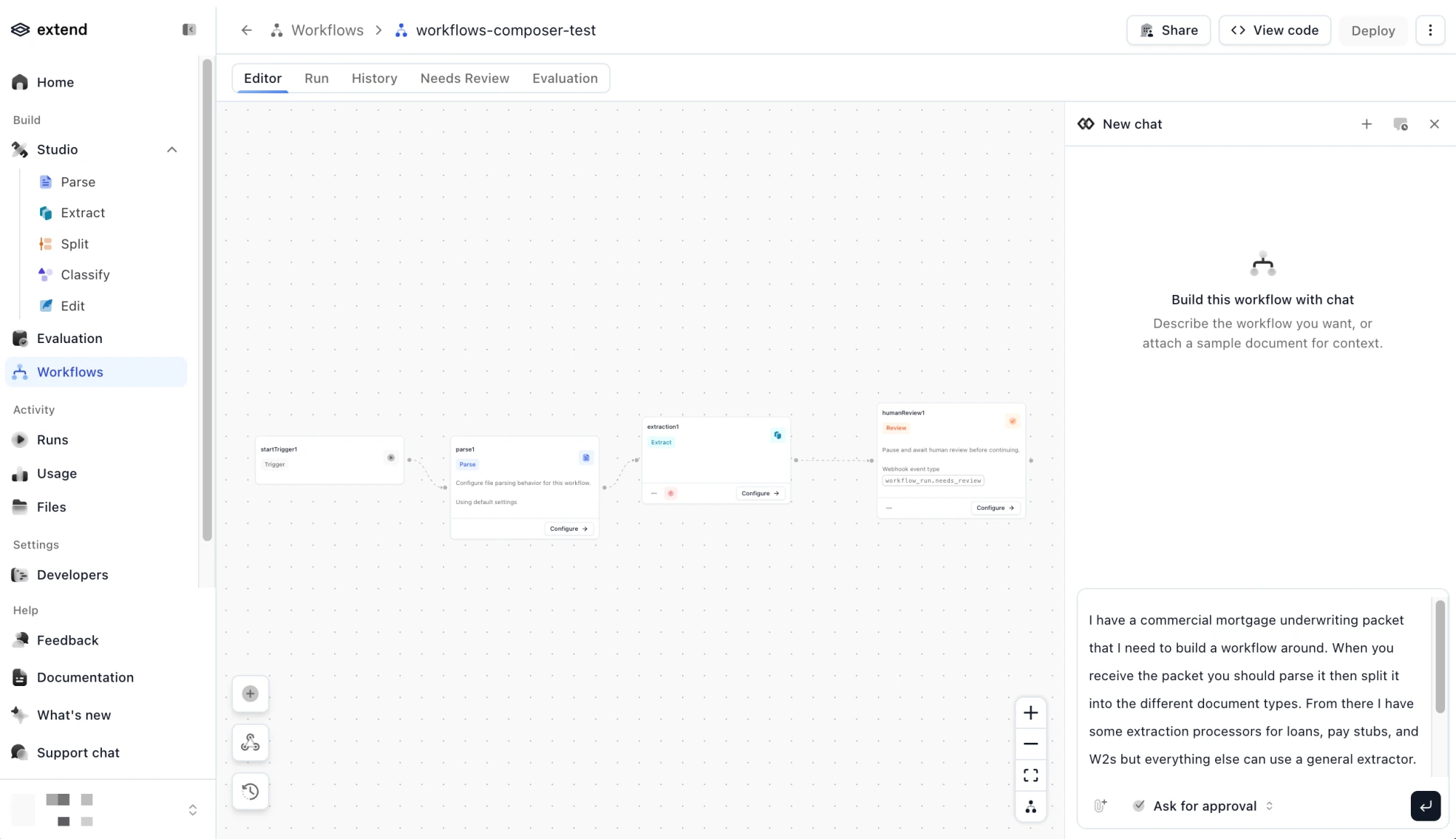Go to Home in sidebar
This screenshot has height=839, width=1456.
(x=55, y=82)
